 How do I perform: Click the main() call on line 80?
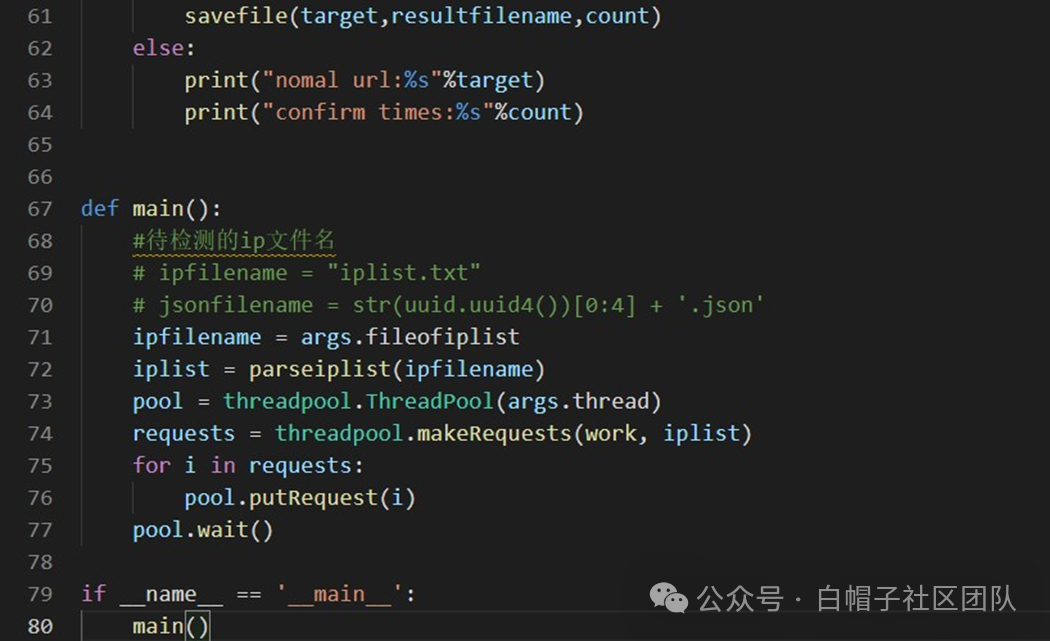171,626
